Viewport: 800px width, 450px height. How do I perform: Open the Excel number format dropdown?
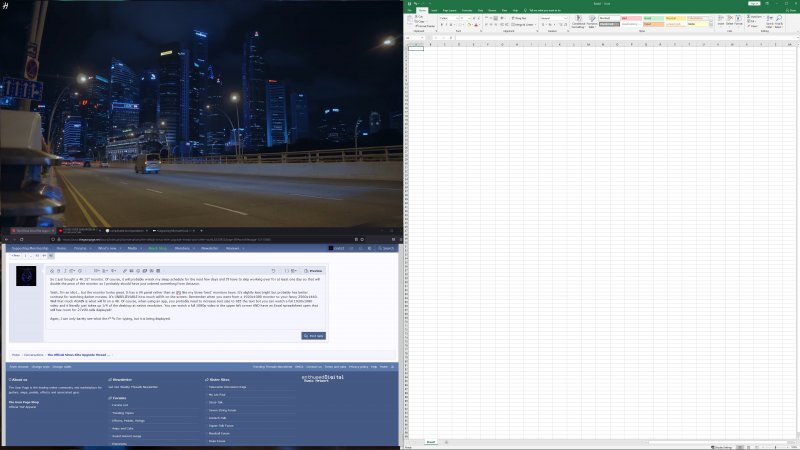click(565, 18)
